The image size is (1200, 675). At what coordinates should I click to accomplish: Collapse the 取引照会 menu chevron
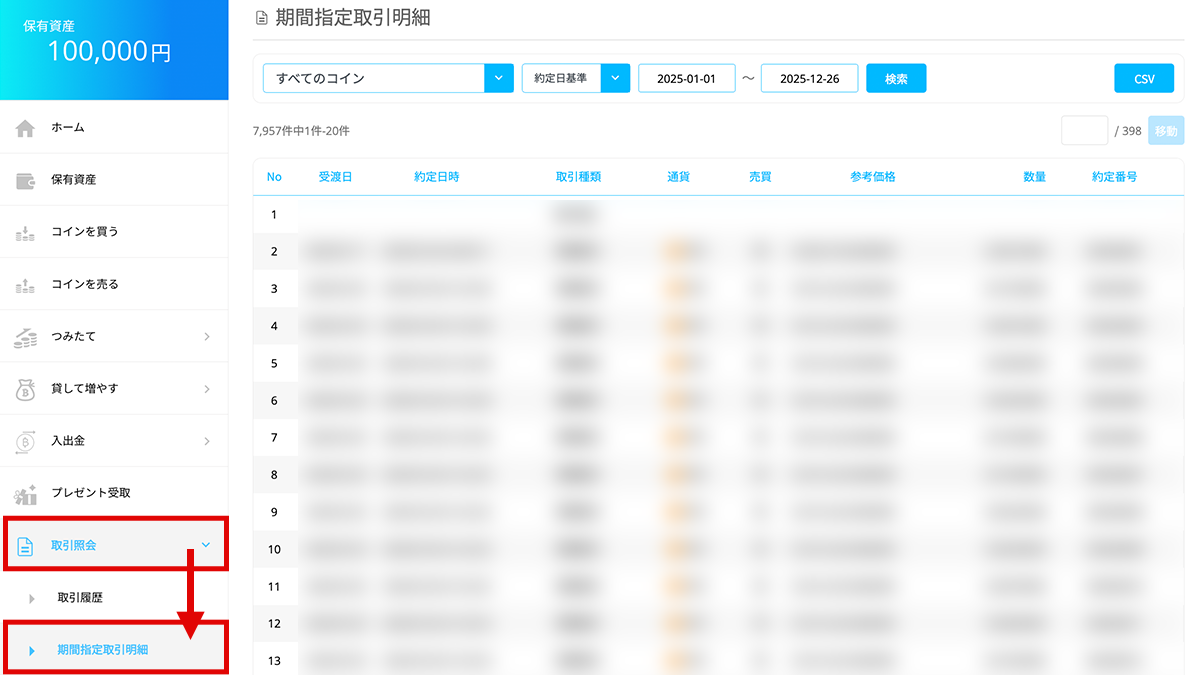click(206, 545)
